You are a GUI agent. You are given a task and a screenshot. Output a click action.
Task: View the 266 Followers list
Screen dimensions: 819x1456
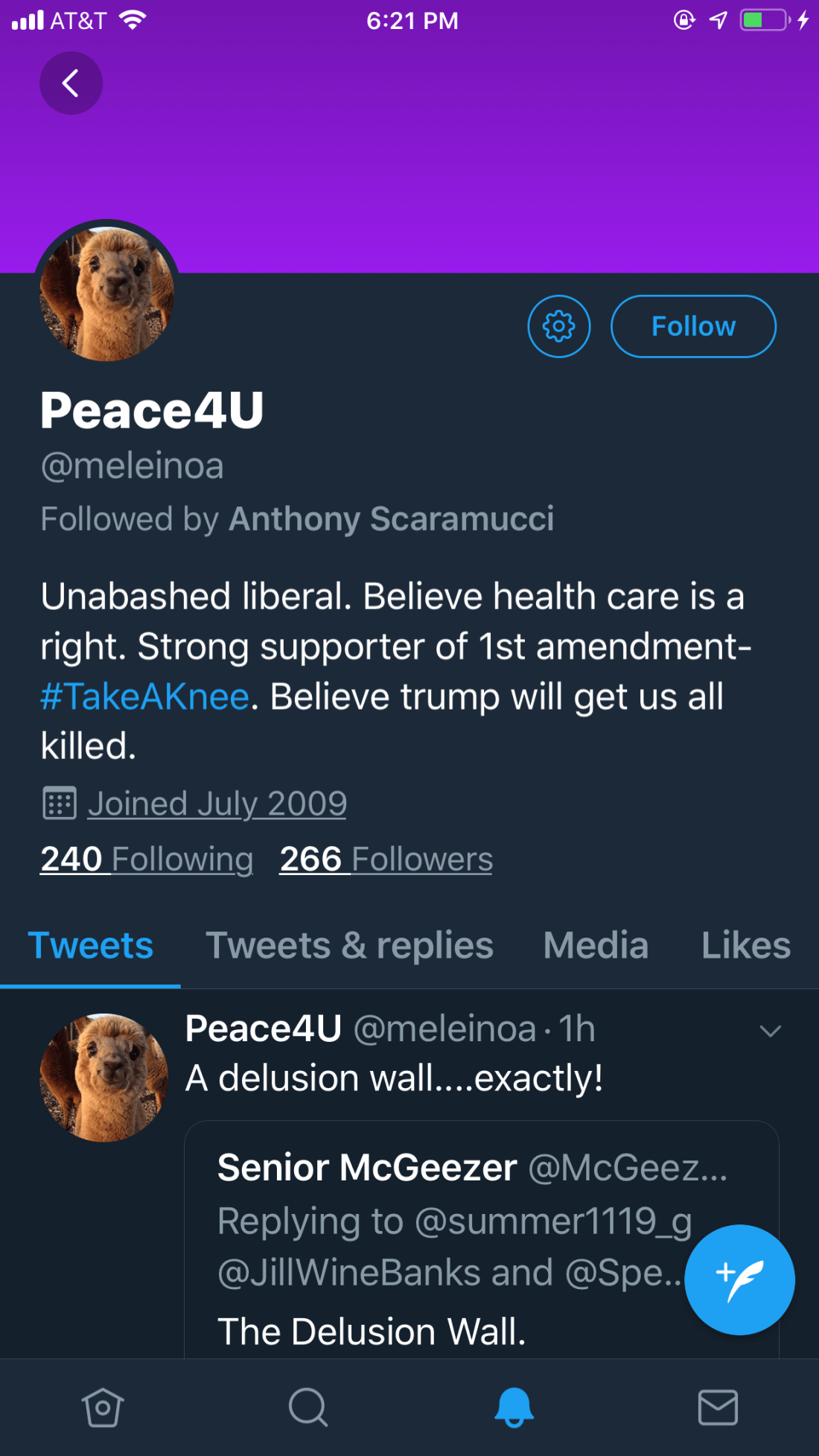tap(386, 859)
